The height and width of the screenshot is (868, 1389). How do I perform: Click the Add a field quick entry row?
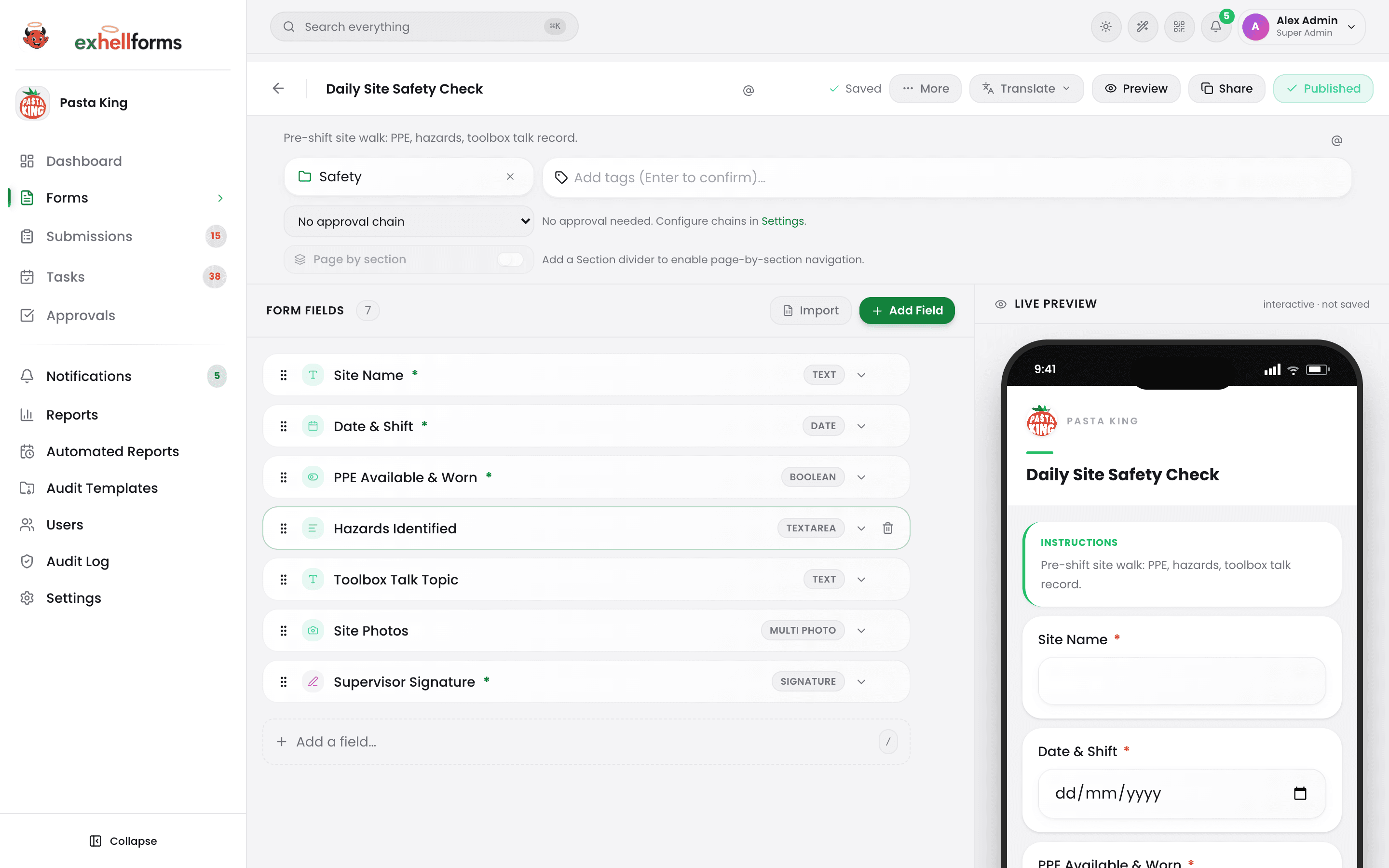pyautogui.click(x=586, y=742)
